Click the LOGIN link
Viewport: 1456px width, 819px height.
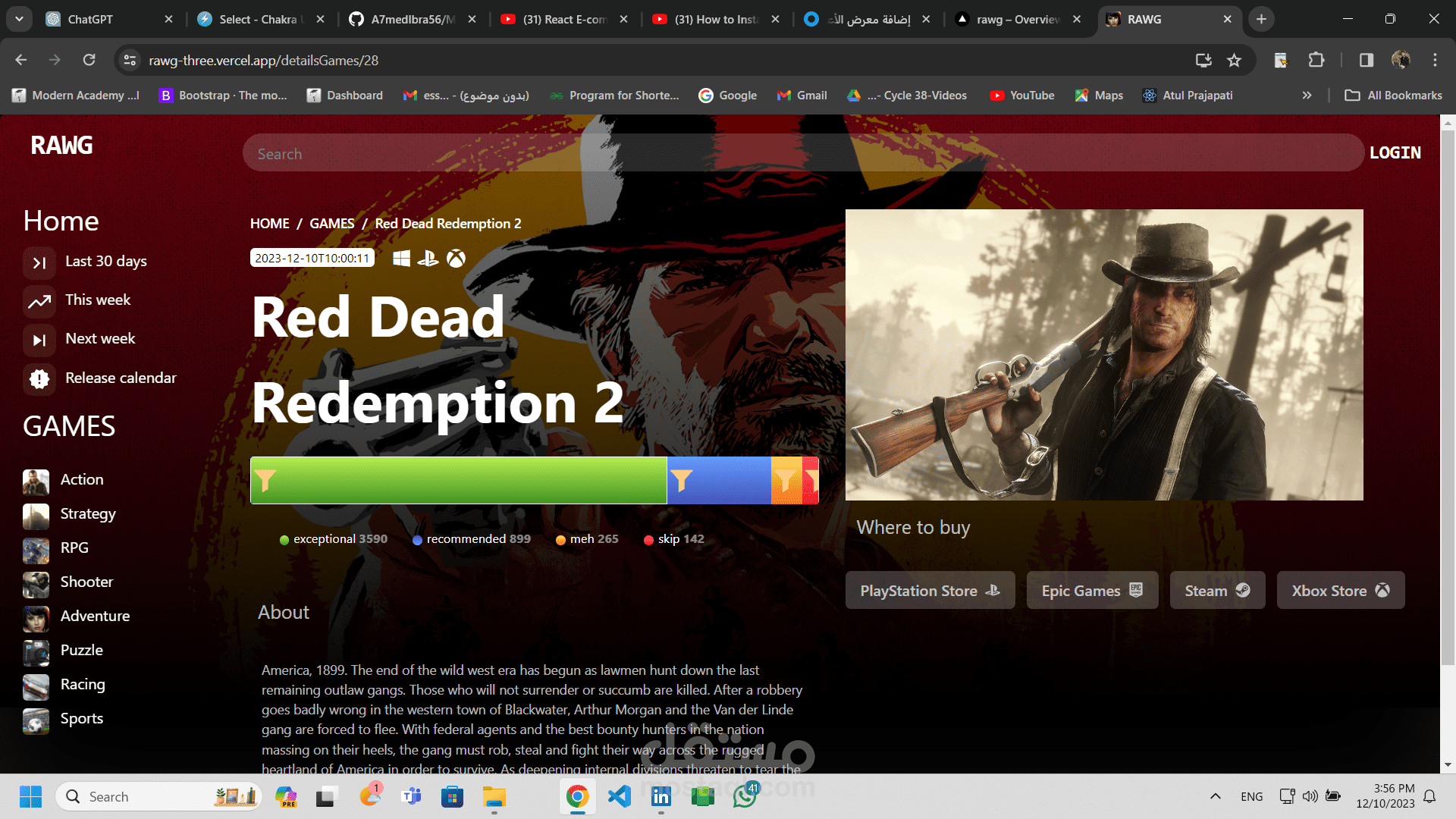pyautogui.click(x=1395, y=153)
